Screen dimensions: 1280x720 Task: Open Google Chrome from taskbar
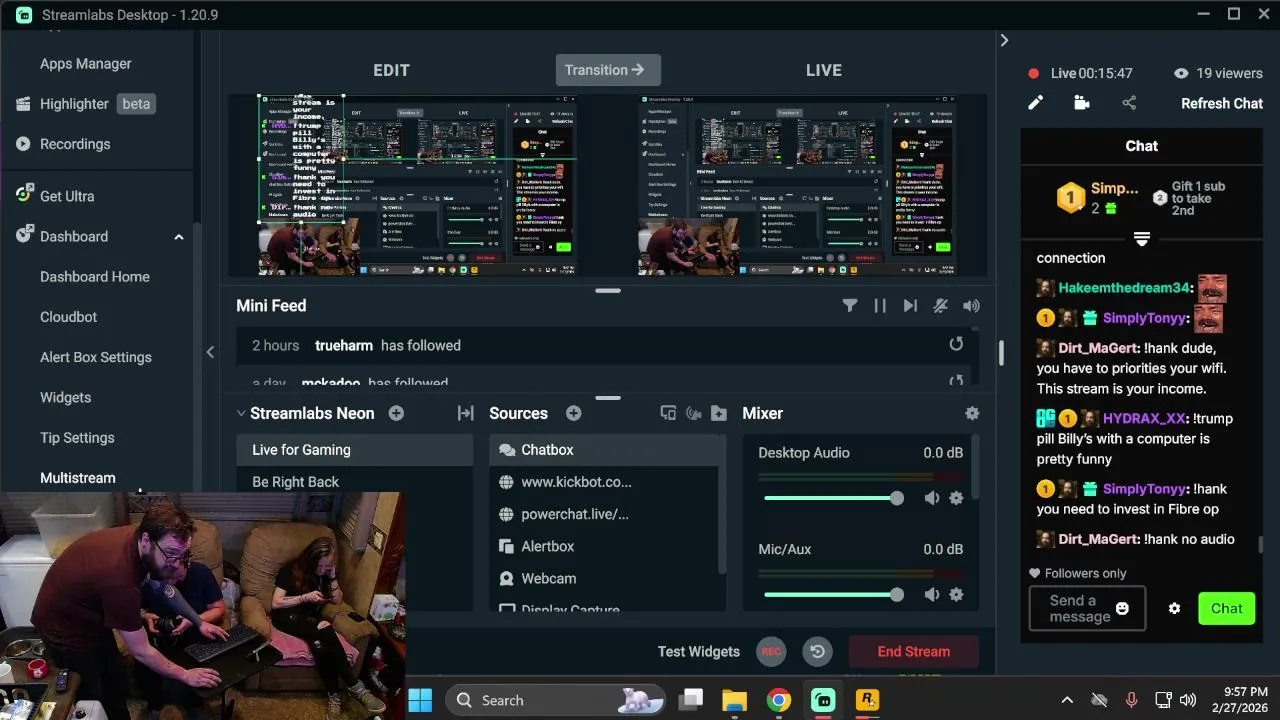[779, 700]
